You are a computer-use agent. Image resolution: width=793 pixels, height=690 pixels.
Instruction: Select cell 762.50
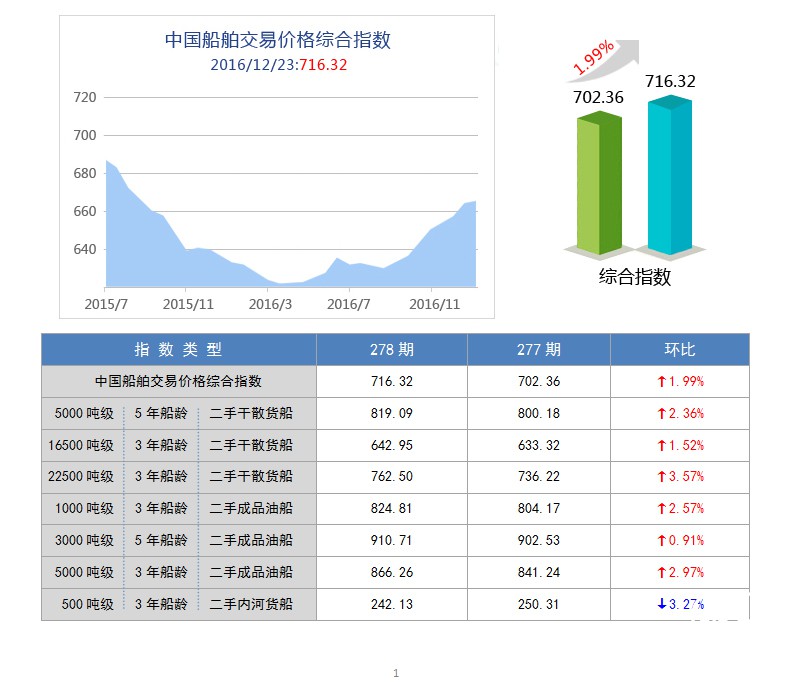click(391, 477)
